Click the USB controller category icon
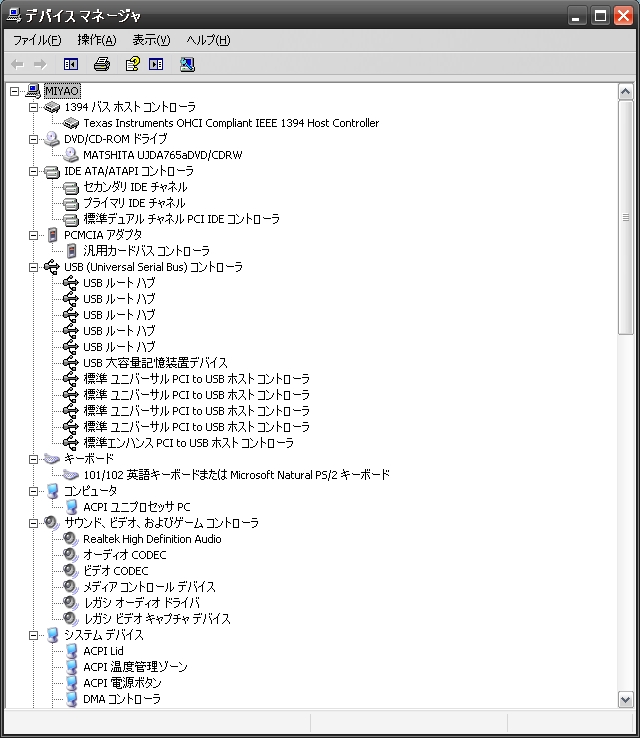Viewport: 640px width, 738px height. [52, 267]
